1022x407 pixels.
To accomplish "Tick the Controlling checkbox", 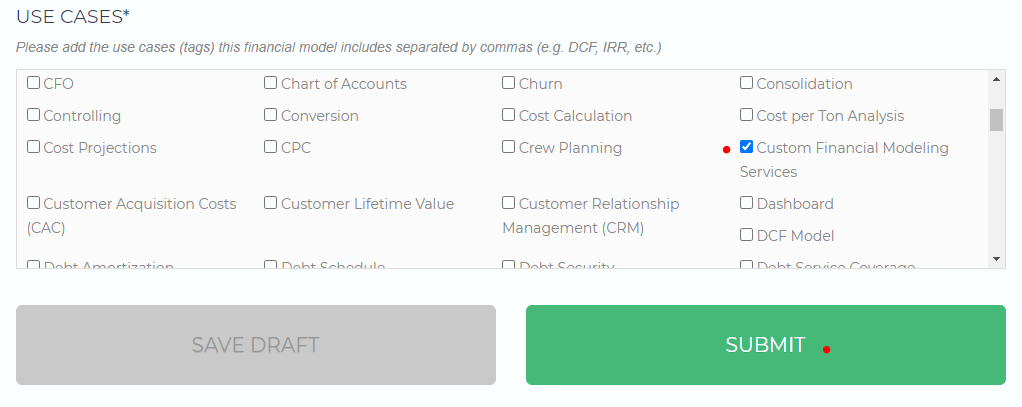I will tap(33, 115).
